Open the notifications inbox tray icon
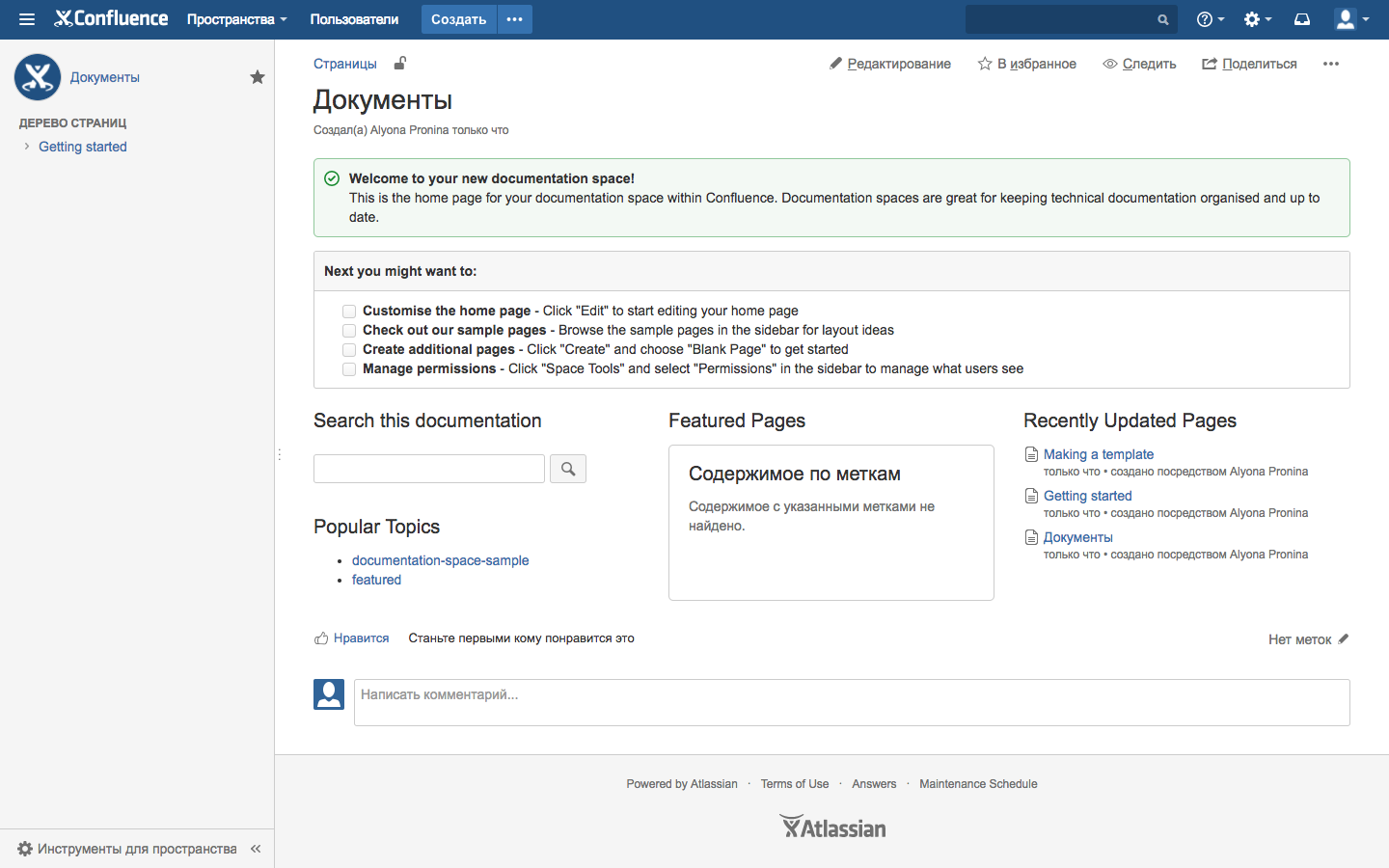This screenshot has height=868, width=1389. (x=1302, y=19)
